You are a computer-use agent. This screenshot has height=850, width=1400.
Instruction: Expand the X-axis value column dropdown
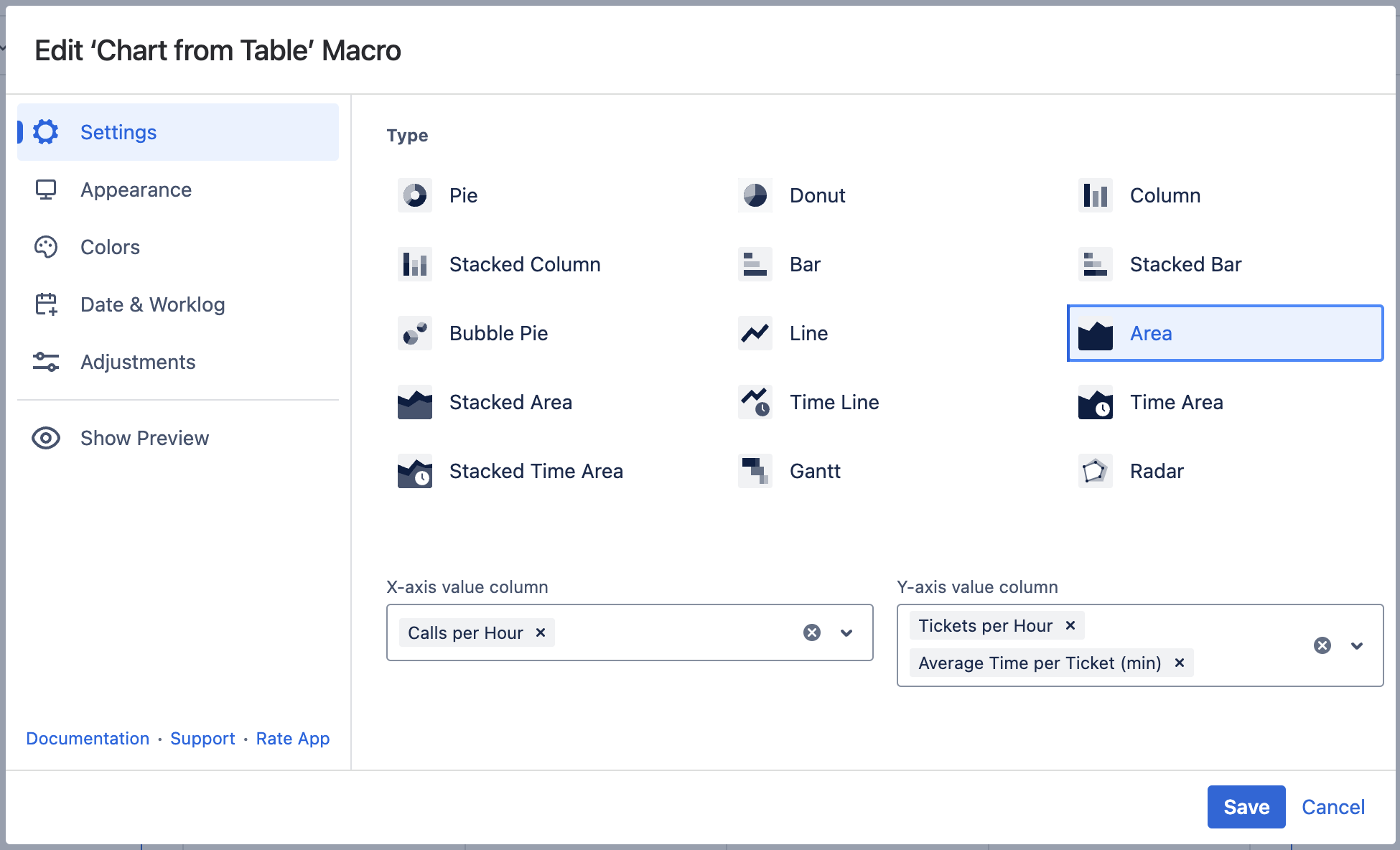[846, 632]
